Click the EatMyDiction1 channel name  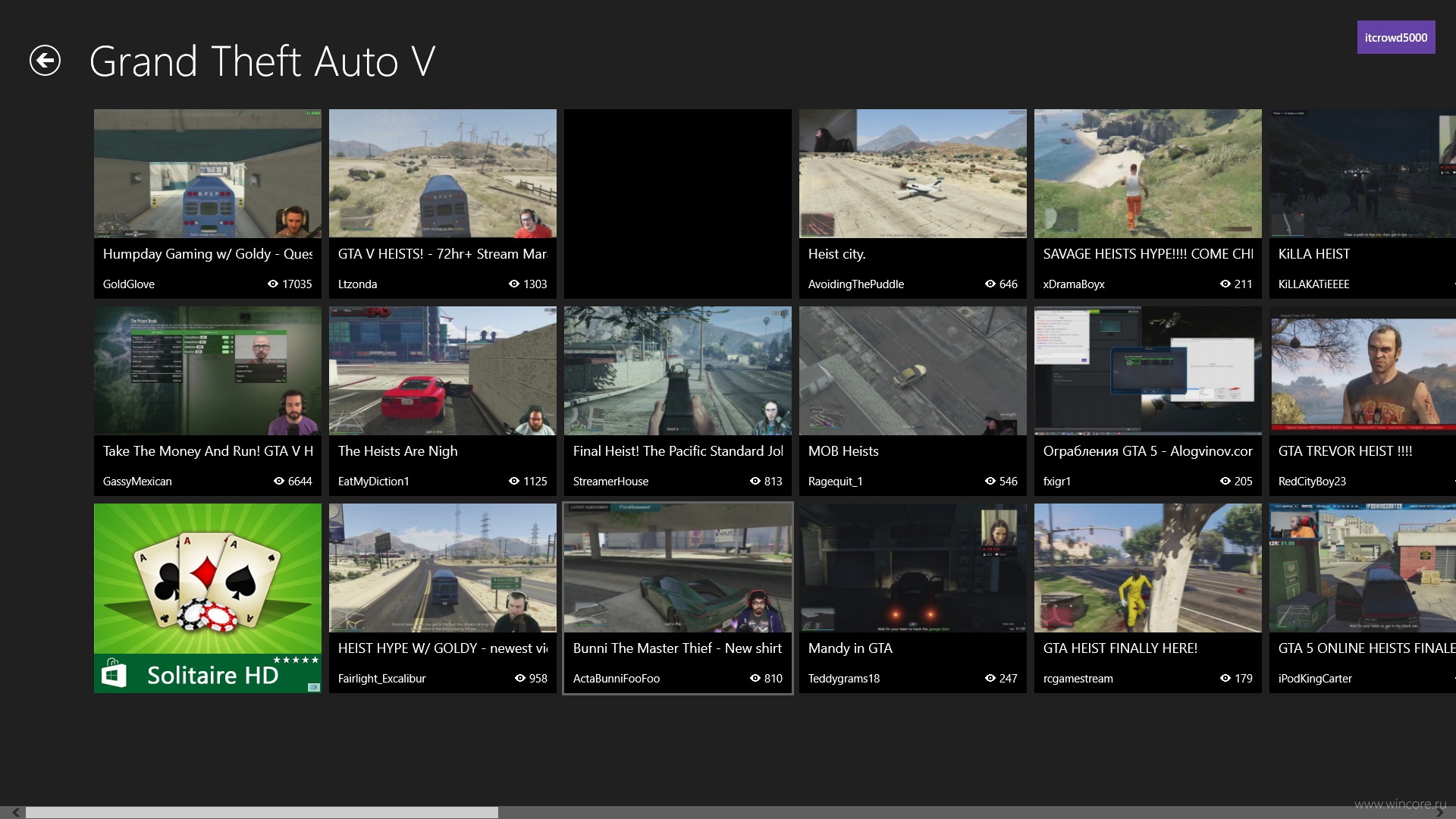[x=374, y=482]
